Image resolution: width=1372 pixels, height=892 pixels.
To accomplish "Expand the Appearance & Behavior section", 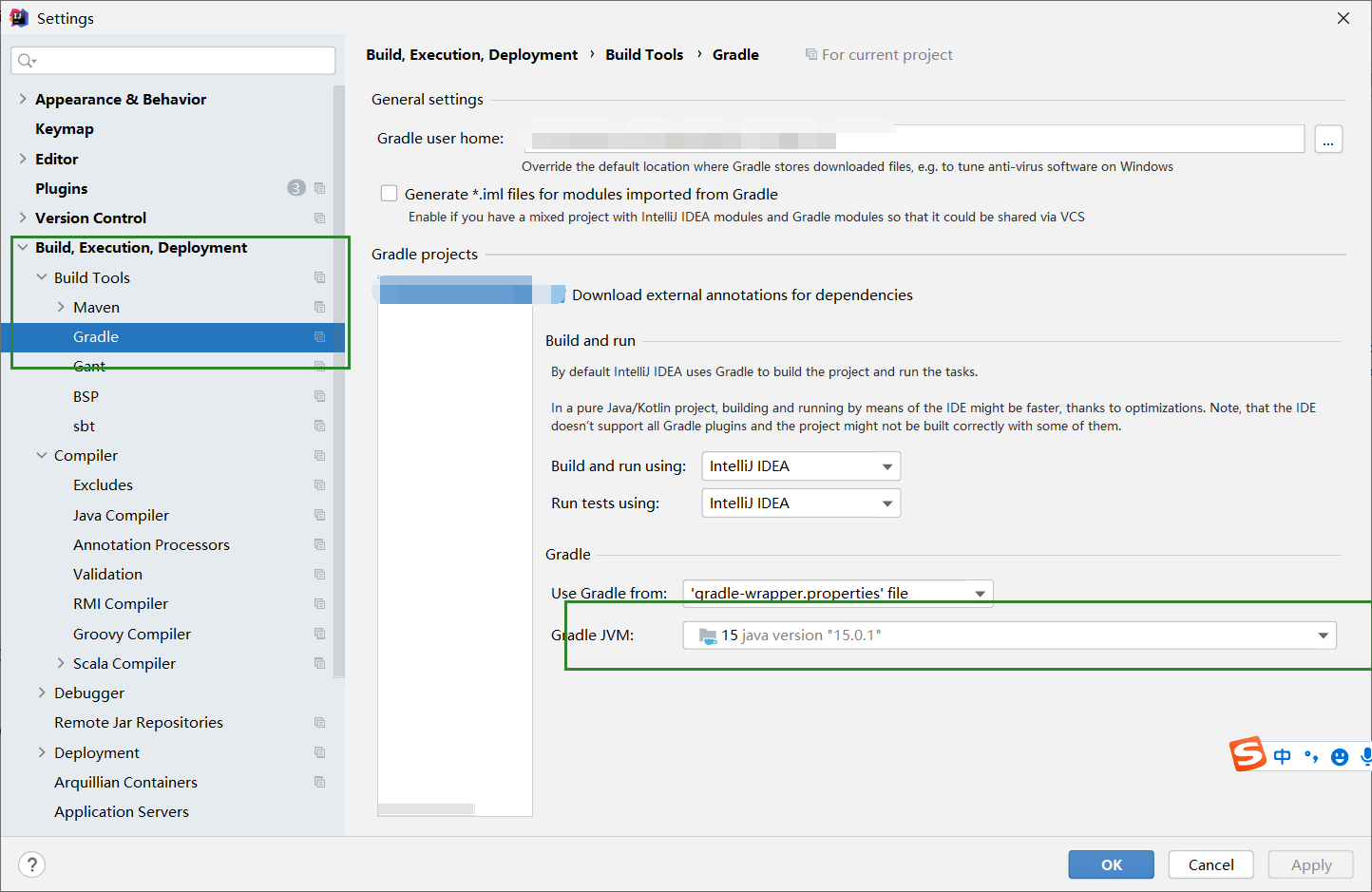I will click(x=23, y=99).
